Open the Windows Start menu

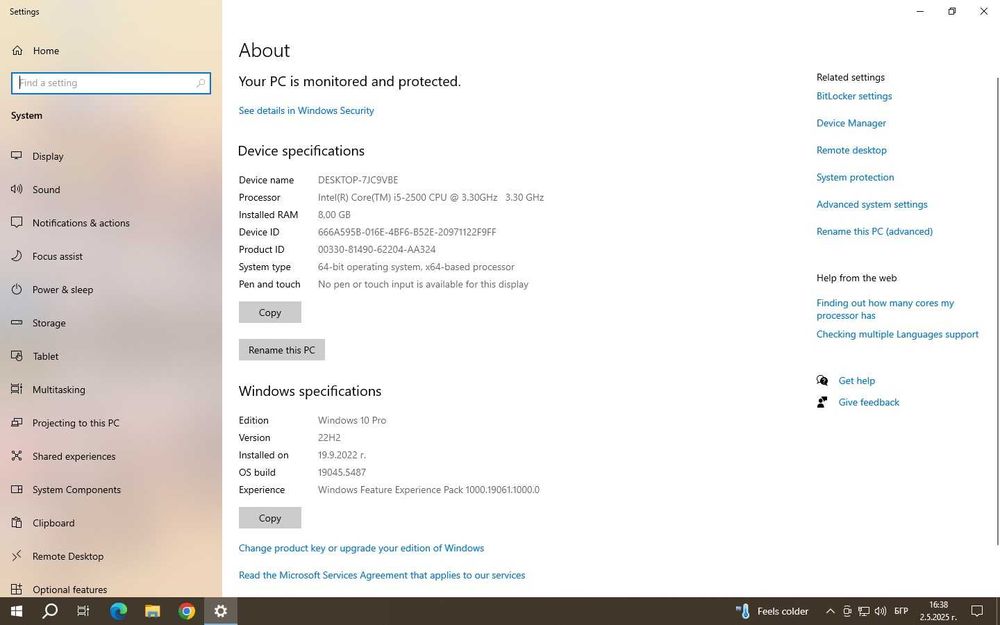[x=17, y=611]
